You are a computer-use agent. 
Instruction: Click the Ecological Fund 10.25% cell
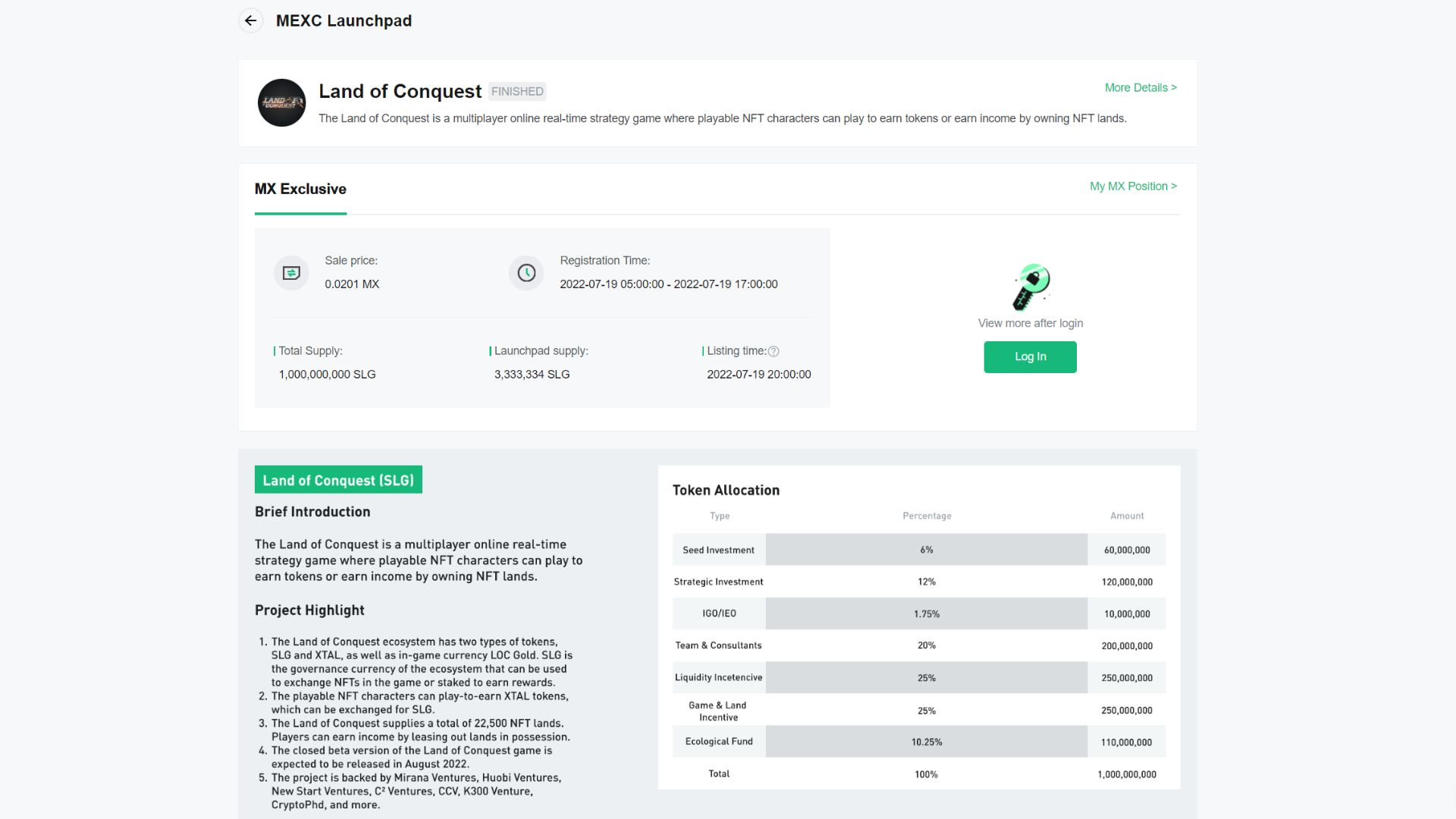[927, 742]
